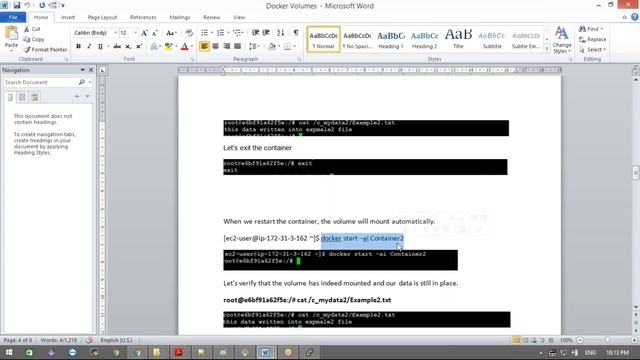Apply the Heading 1 style
Screen dimensions: 640x360
391,39
